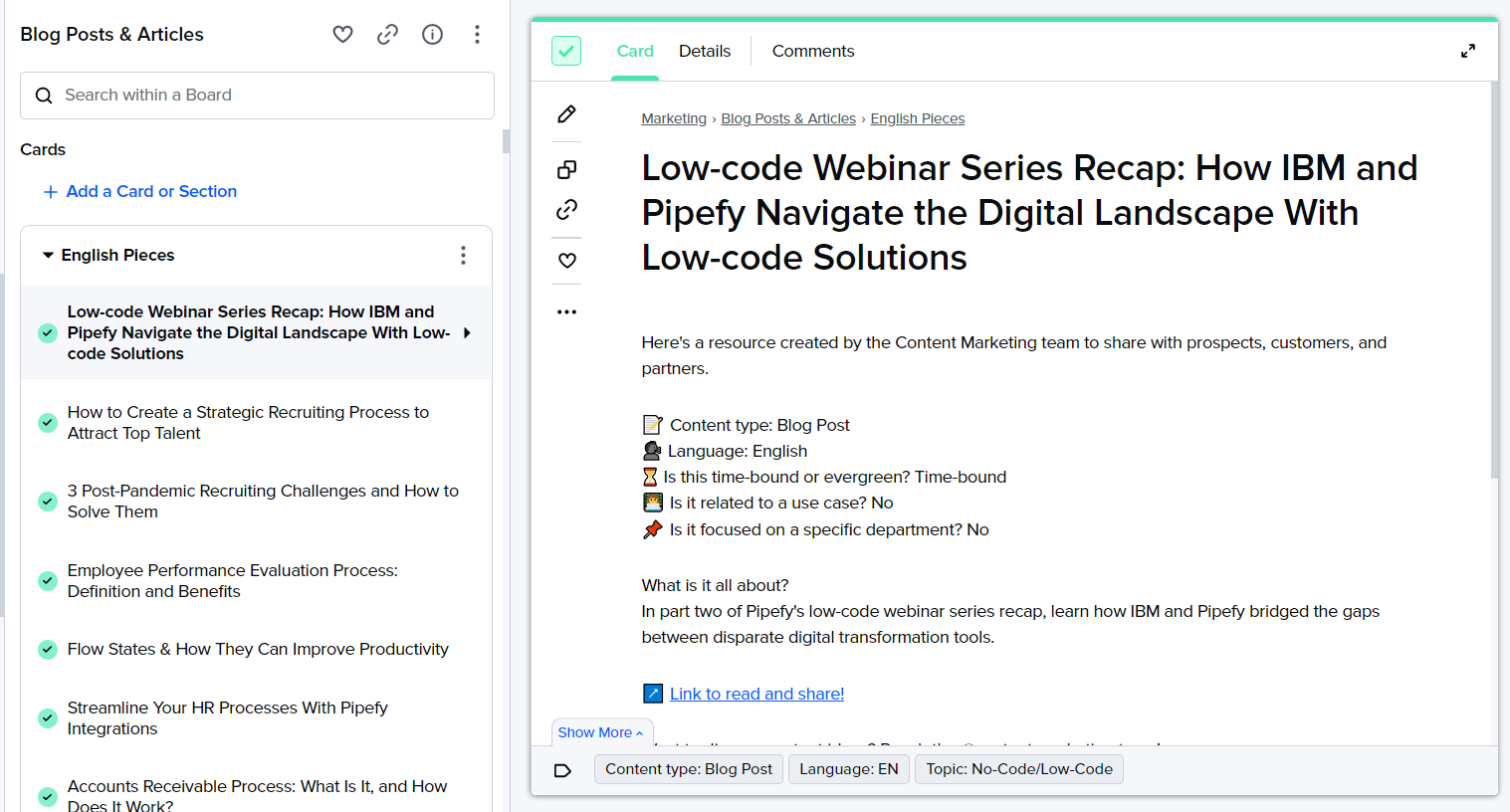The width and height of the screenshot is (1510, 812).
Task: Click verification badge on Strategic Recruiting card
Action: [x=48, y=423]
